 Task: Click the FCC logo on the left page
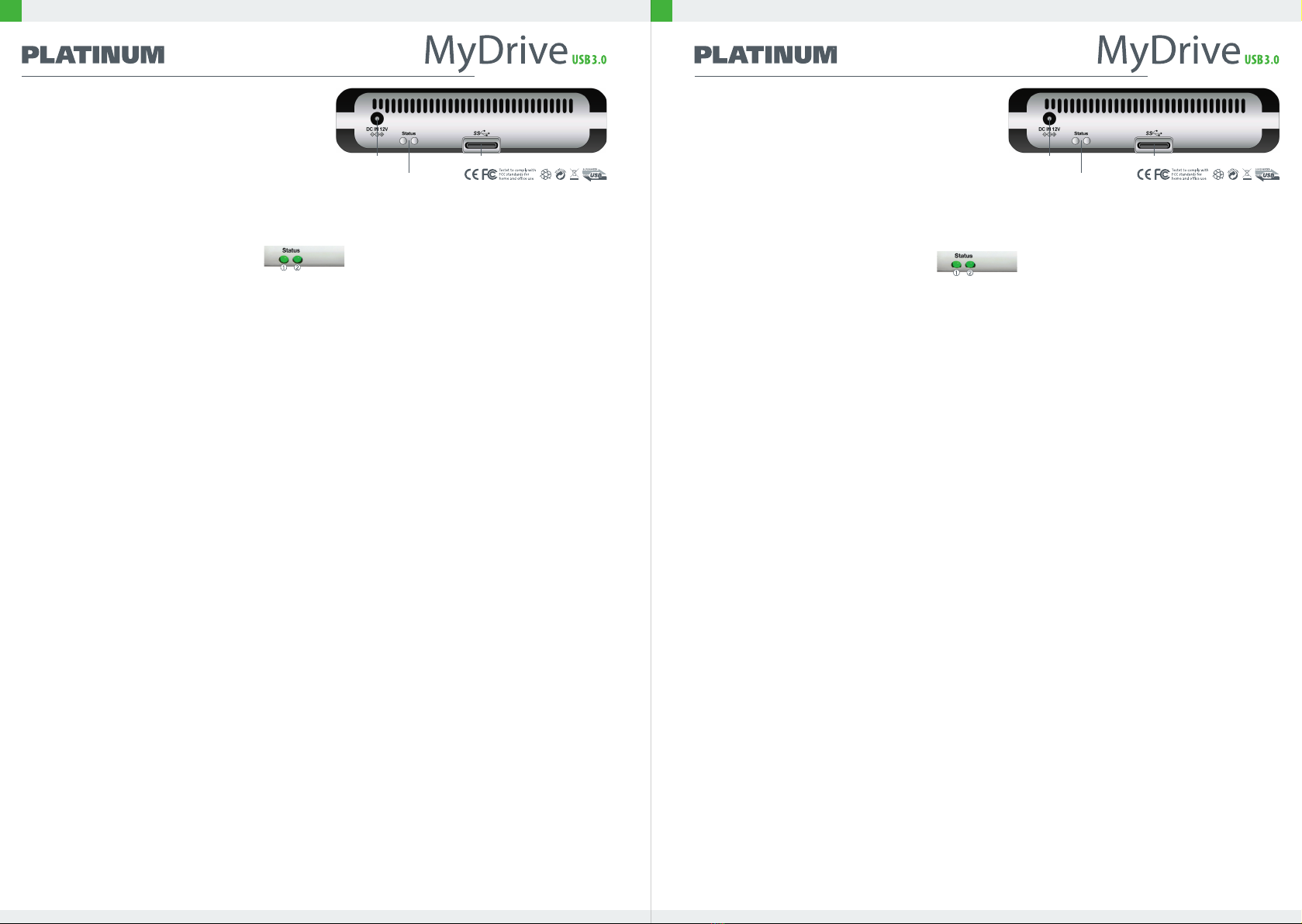(x=489, y=174)
